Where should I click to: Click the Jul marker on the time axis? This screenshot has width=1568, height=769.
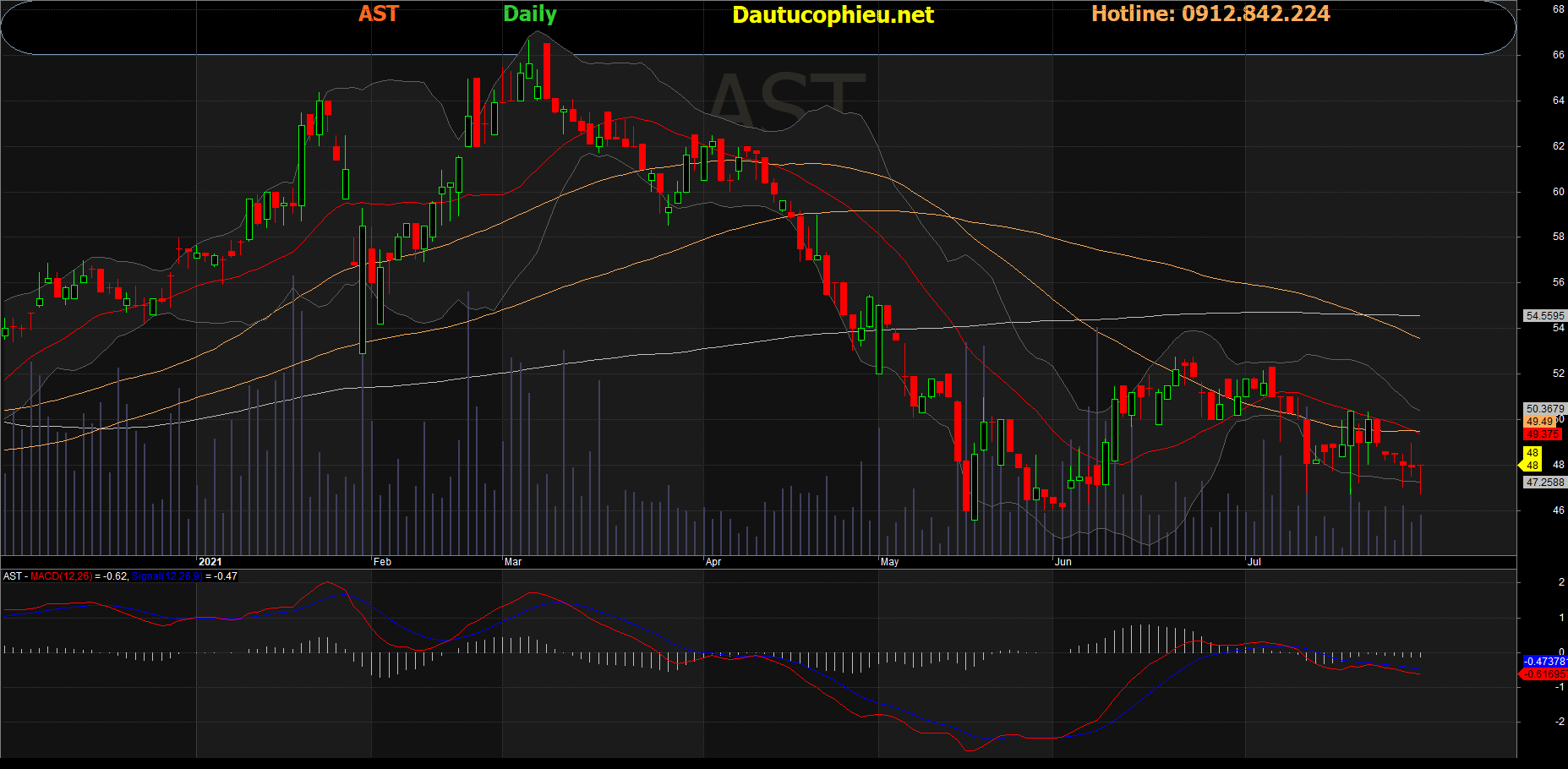pos(1254,562)
